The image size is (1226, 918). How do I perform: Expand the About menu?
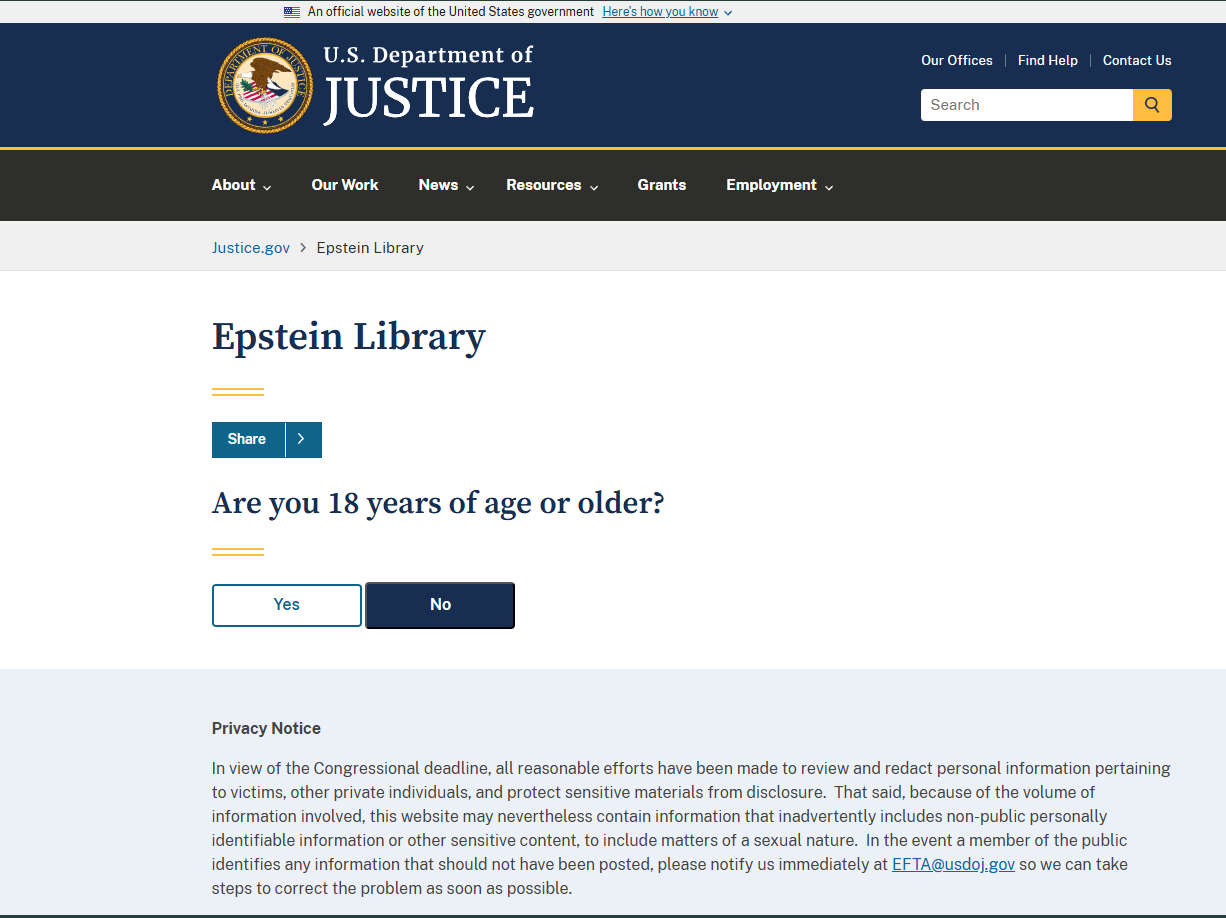(241, 185)
